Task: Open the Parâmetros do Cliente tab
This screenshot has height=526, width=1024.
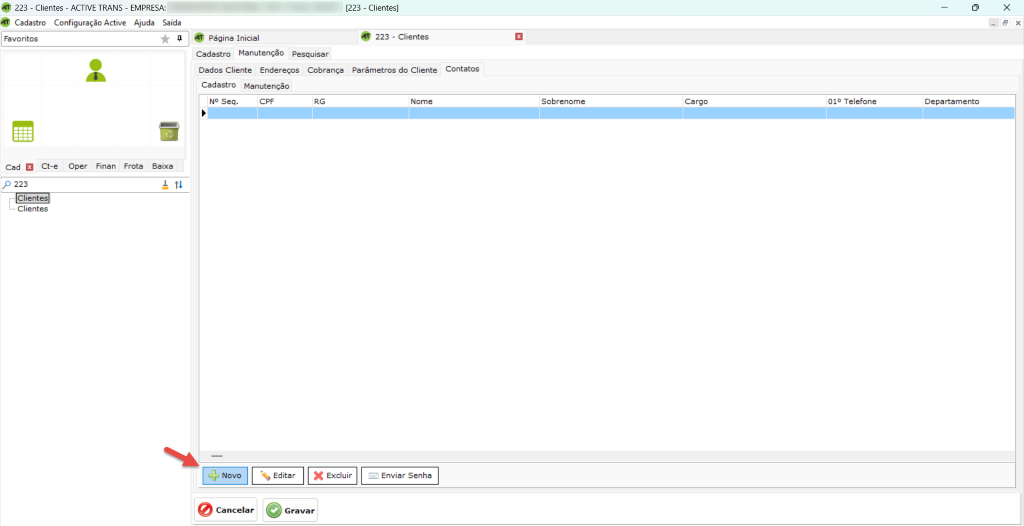Action: tap(394, 70)
